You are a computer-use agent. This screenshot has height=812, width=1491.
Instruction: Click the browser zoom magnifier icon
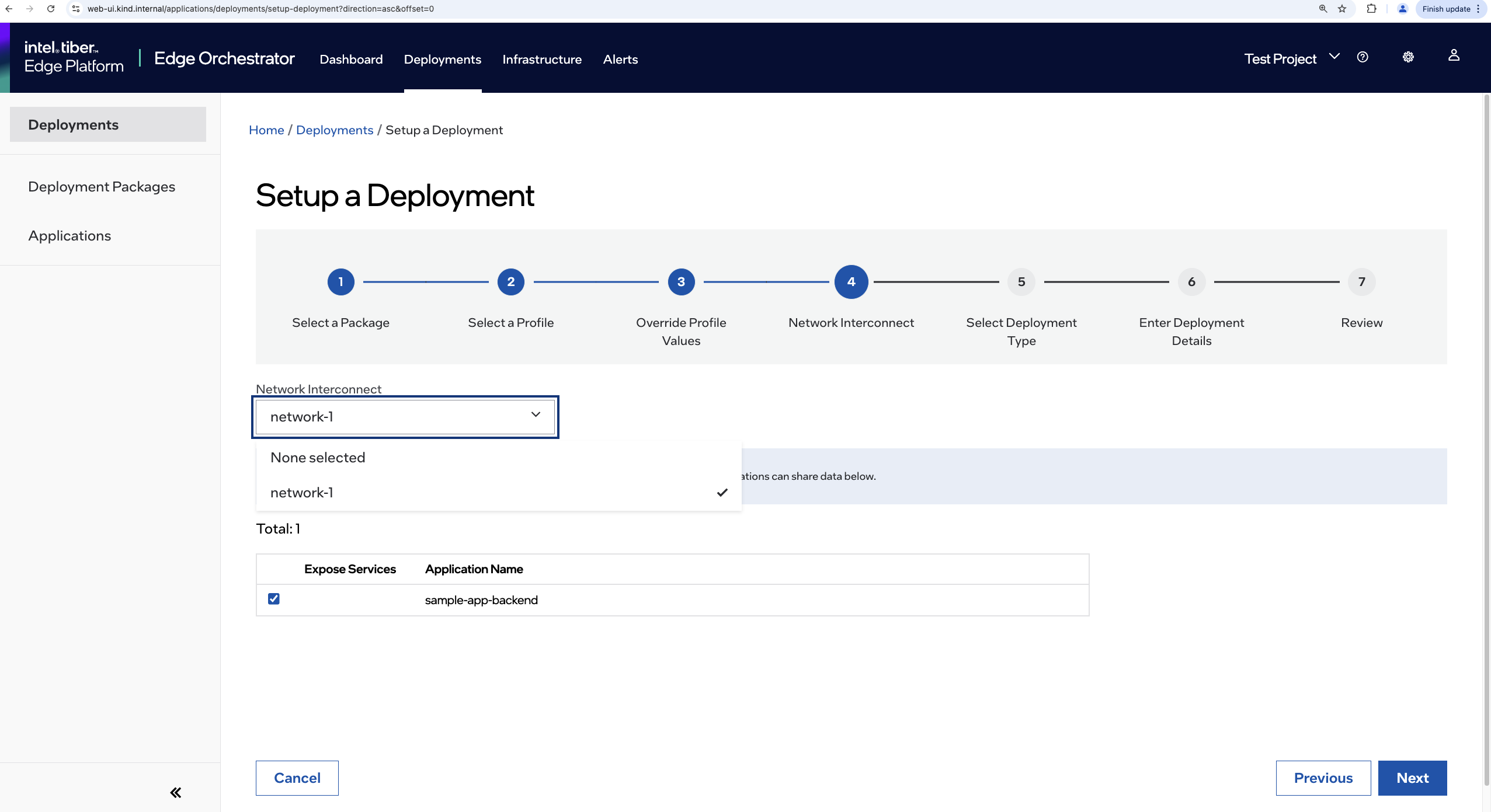pyautogui.click(x=1323, y=9)
